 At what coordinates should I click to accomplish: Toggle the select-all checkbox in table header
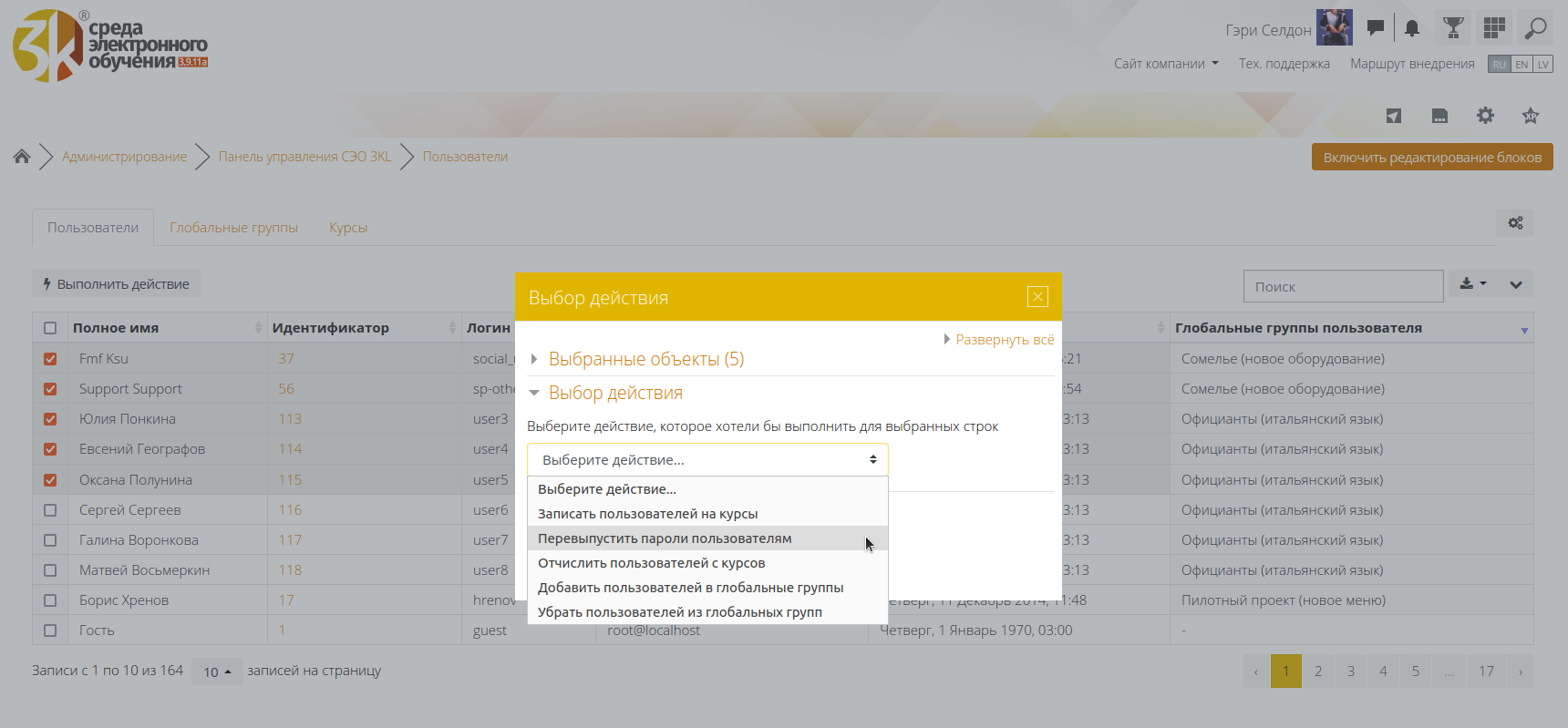coord(50,328)
